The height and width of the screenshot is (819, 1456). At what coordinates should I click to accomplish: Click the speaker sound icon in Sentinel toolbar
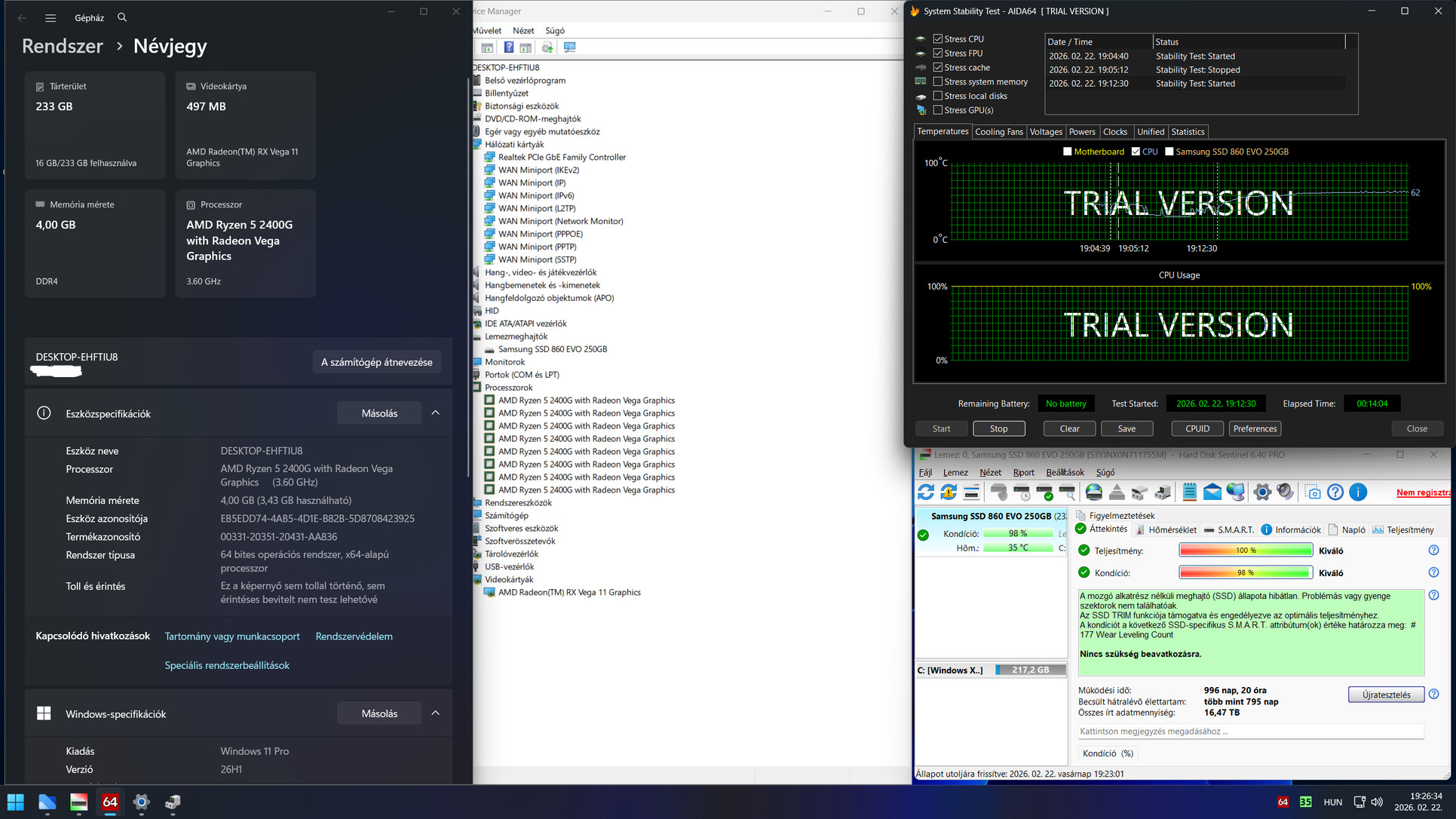(1286, 492)
